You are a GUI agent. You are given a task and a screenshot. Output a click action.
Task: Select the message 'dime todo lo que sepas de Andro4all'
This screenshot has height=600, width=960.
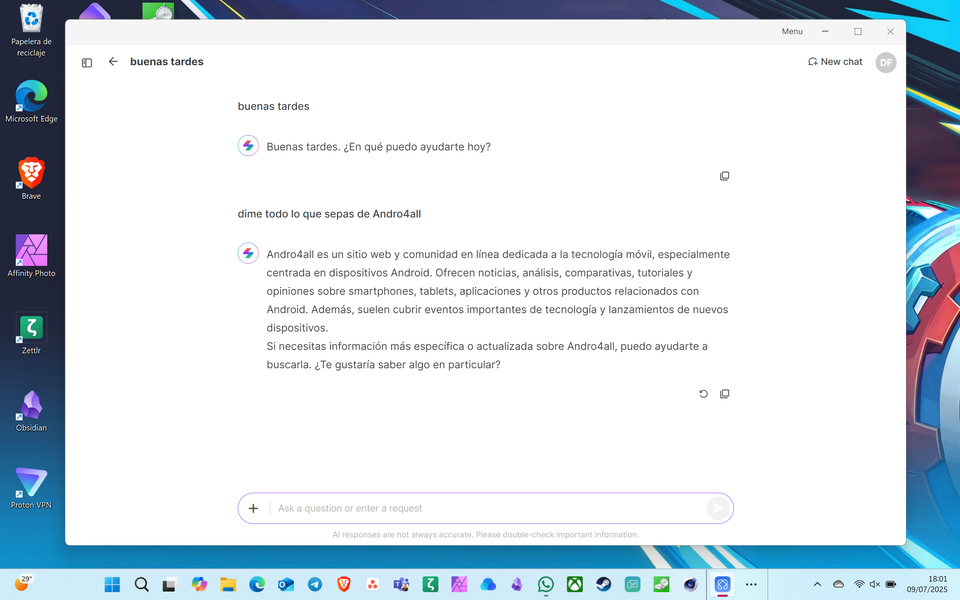tap(329, 214)
